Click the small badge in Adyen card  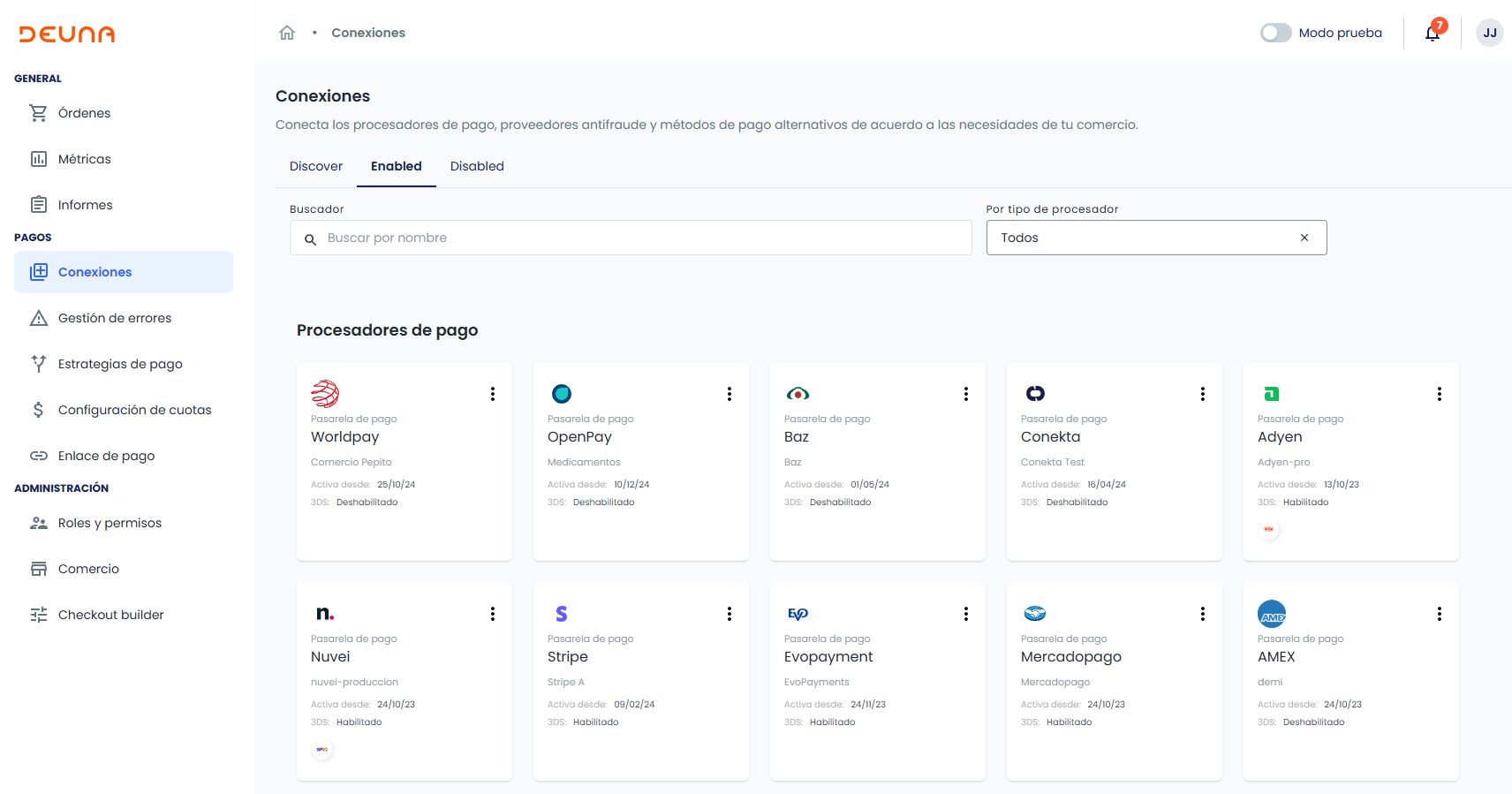tap(1269, 529)
